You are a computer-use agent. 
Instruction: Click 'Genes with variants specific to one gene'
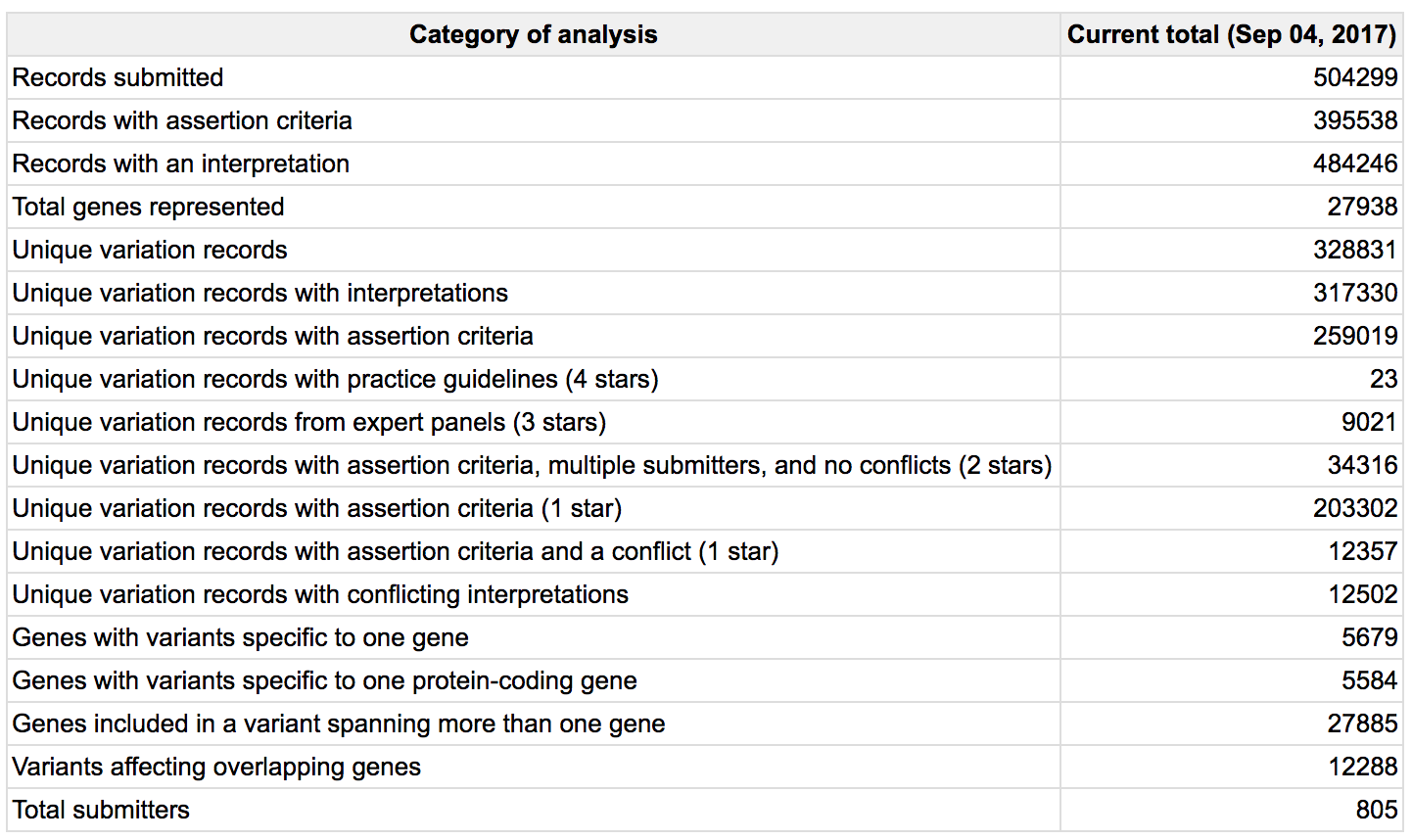tap(240, 637)
